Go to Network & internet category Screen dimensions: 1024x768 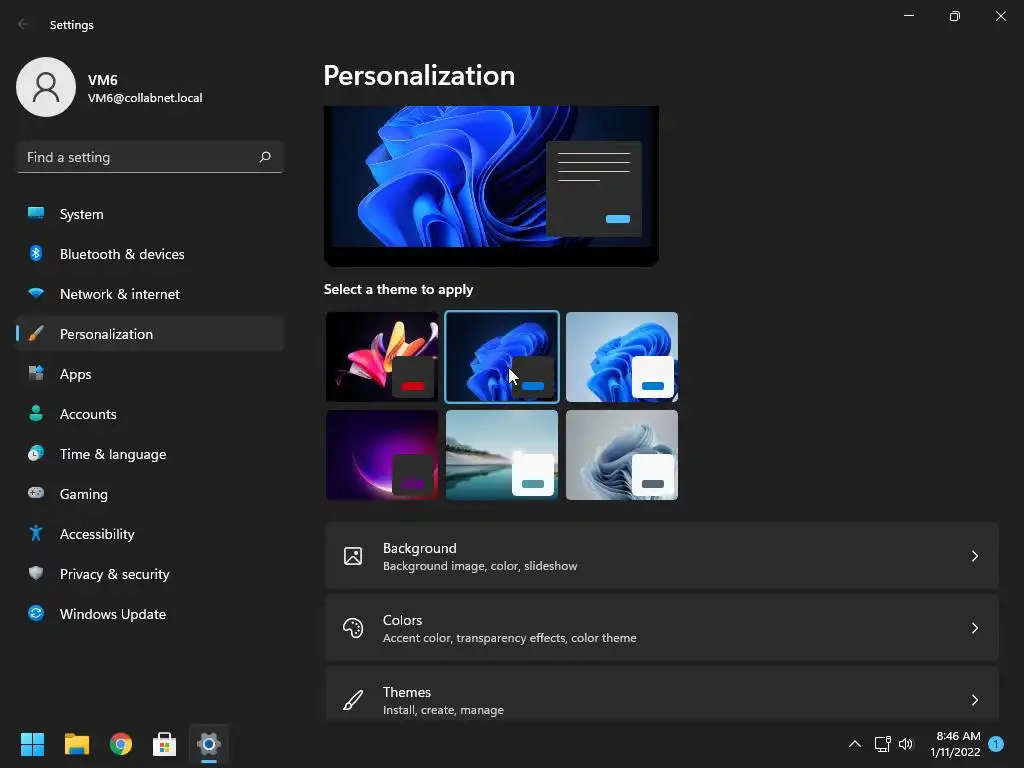pos(150,294)
